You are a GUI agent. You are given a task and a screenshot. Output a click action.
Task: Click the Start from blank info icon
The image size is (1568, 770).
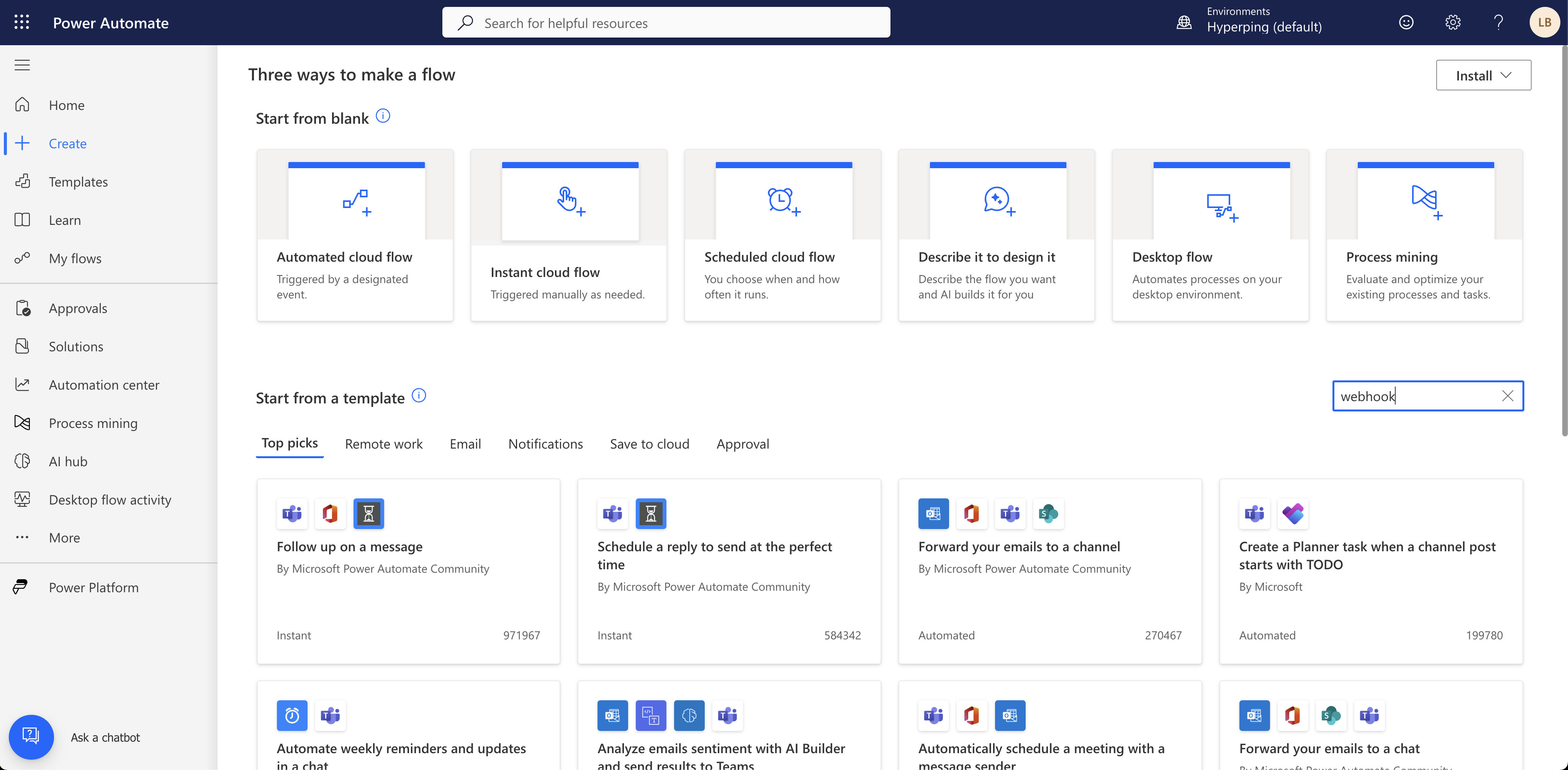[x=383, y=116]
